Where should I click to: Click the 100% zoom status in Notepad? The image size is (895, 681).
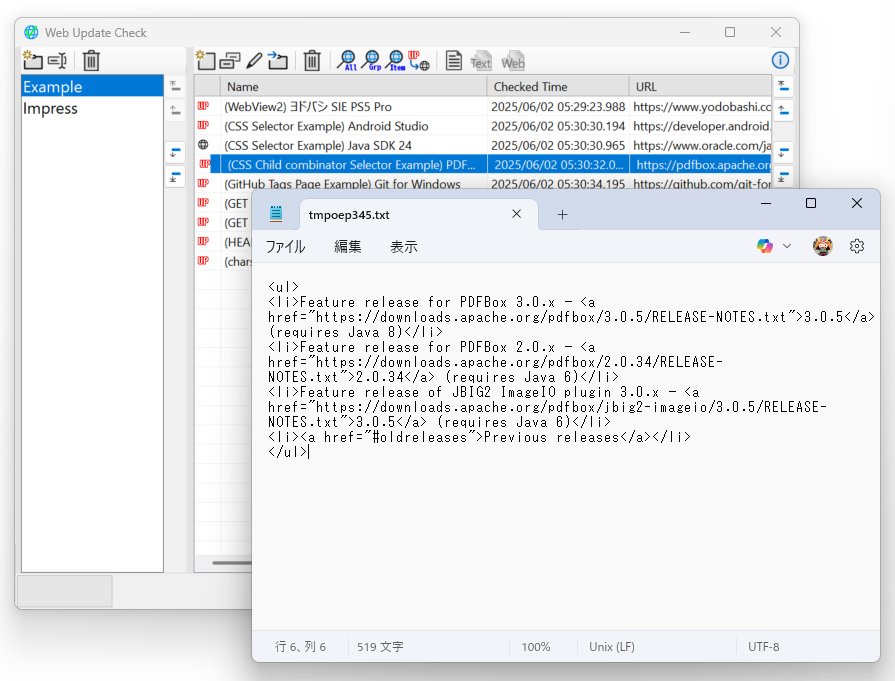535,647
